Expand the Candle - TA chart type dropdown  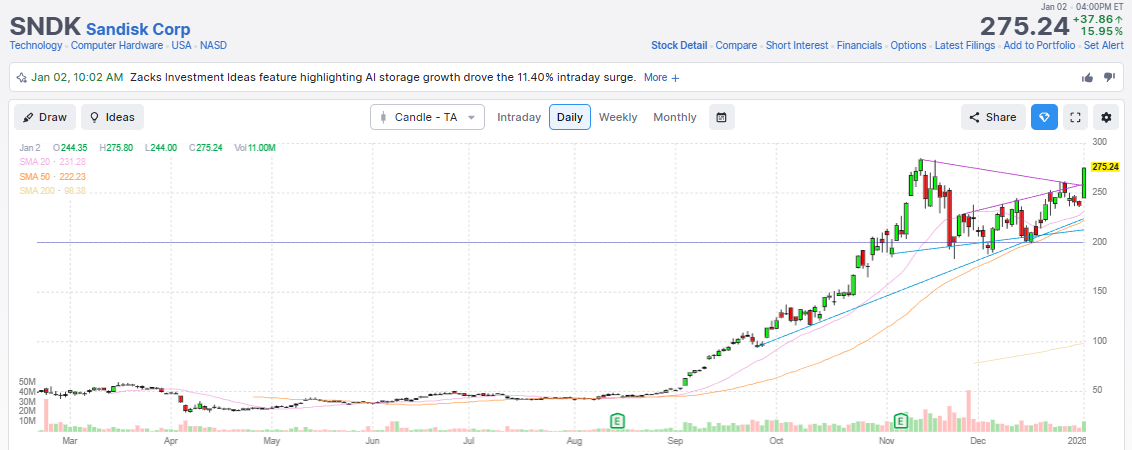427,117
